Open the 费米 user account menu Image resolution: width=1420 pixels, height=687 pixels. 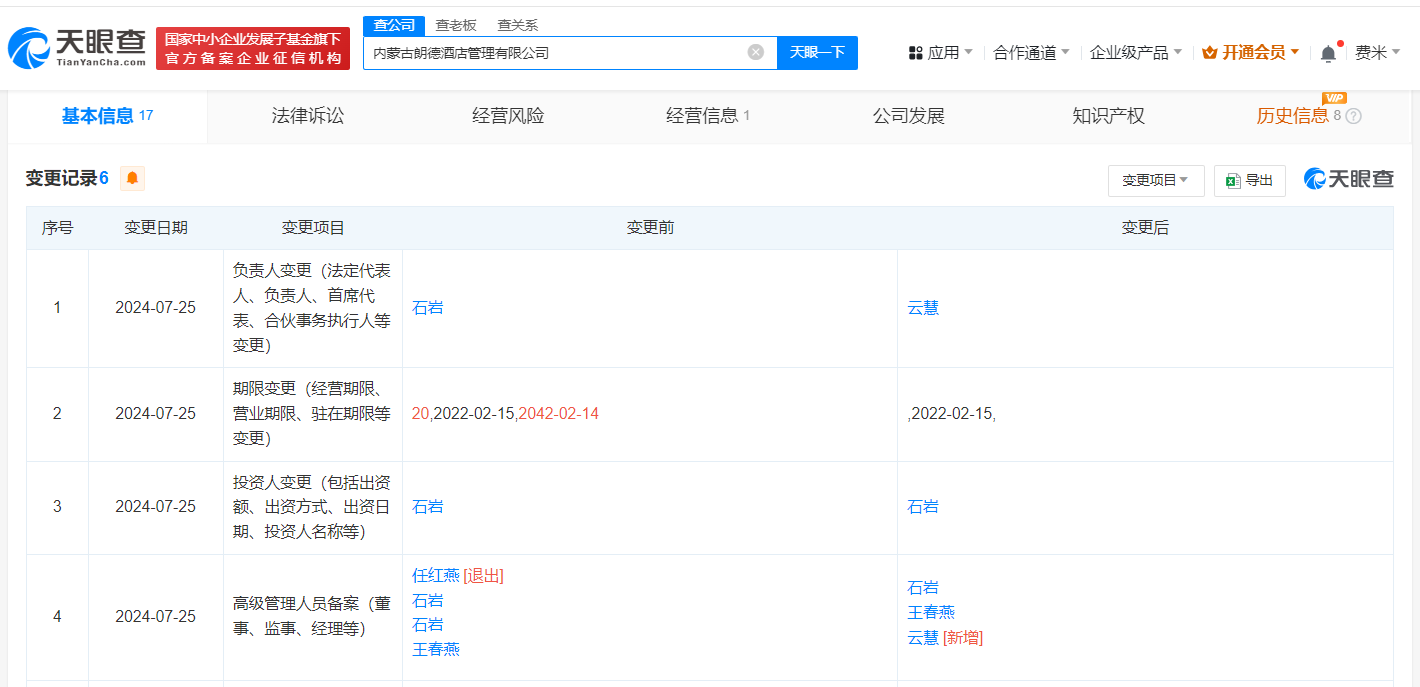(1377, 53)
